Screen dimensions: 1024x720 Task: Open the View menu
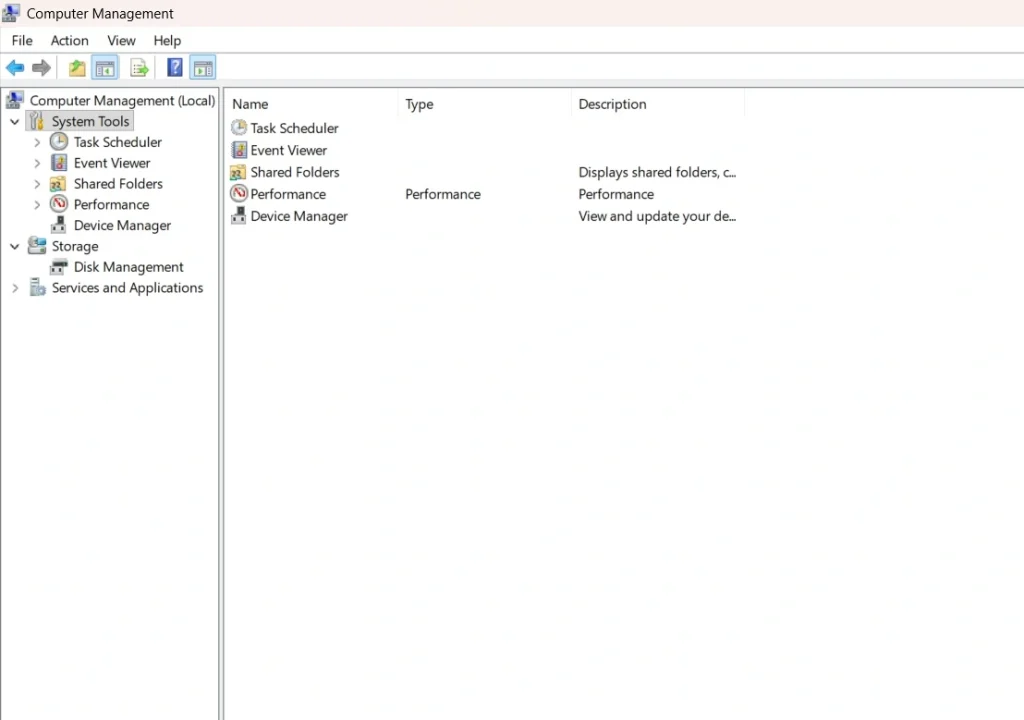click(x=121, y=40)
